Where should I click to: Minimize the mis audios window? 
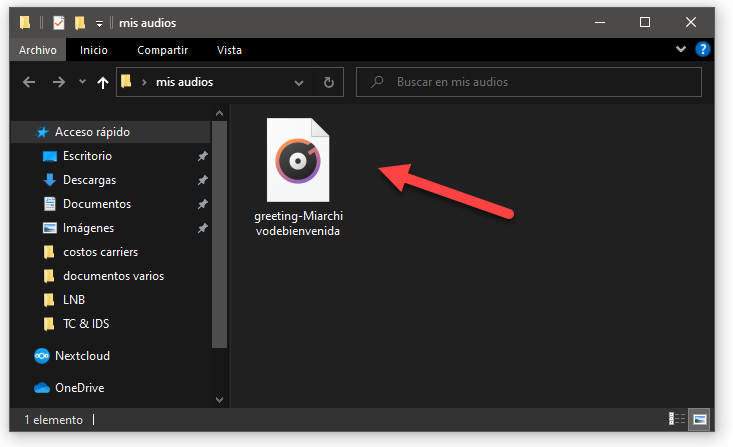pos(600,22)
